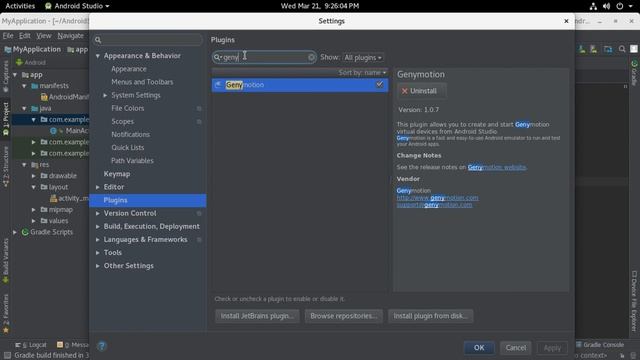This screenshot has width=640, height=360.
Task: Open the Edit menu in Android Studio
Action: click(x=24, y=36)
